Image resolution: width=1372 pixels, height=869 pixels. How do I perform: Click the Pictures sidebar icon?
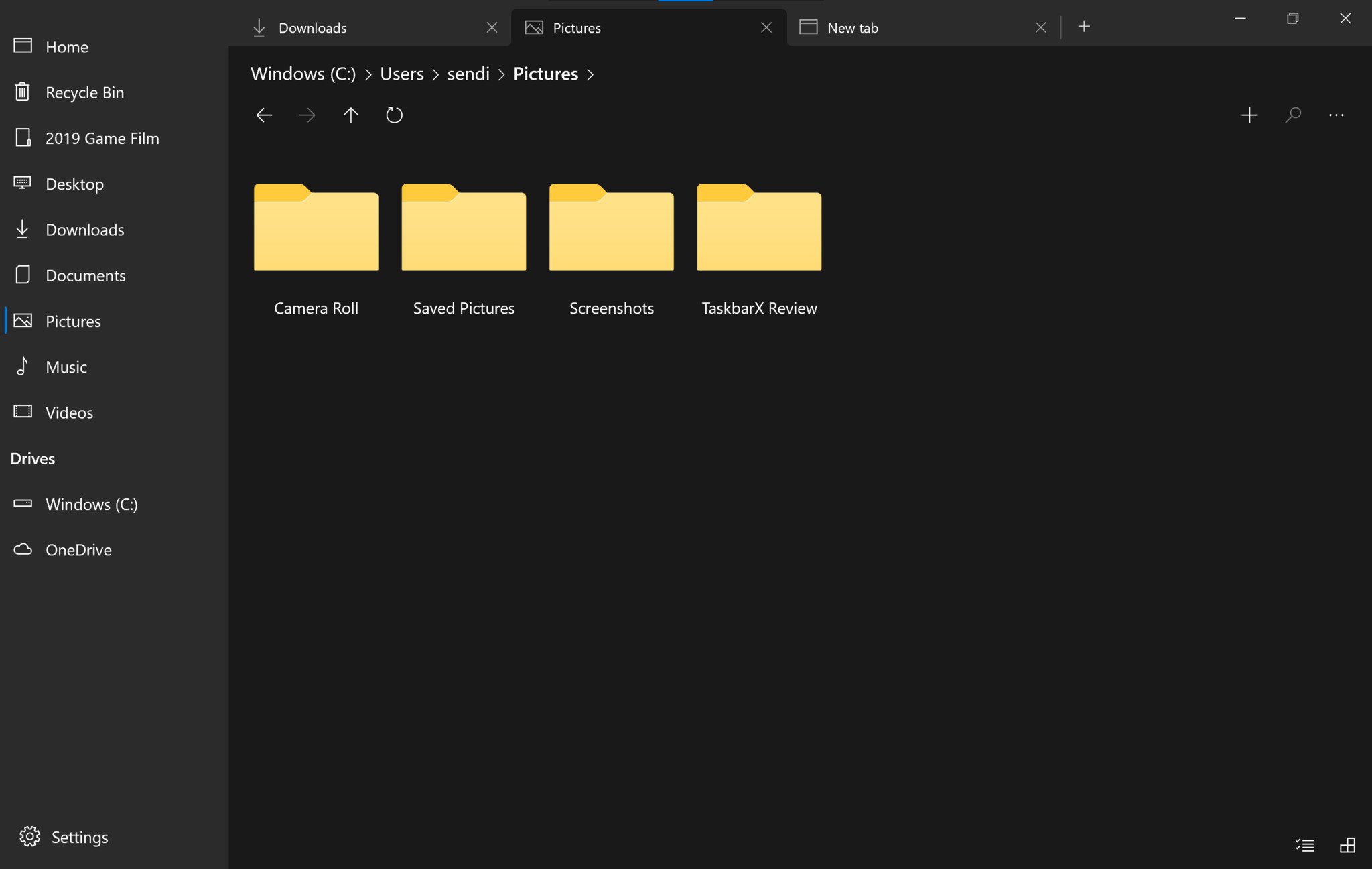[x=22, y=320]
